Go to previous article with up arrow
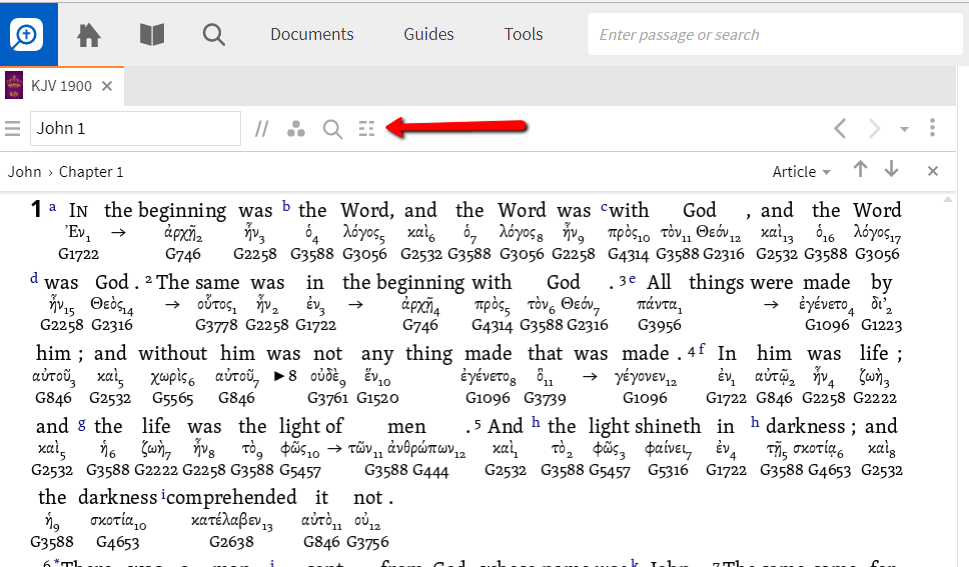 click(x=860, y=169)
